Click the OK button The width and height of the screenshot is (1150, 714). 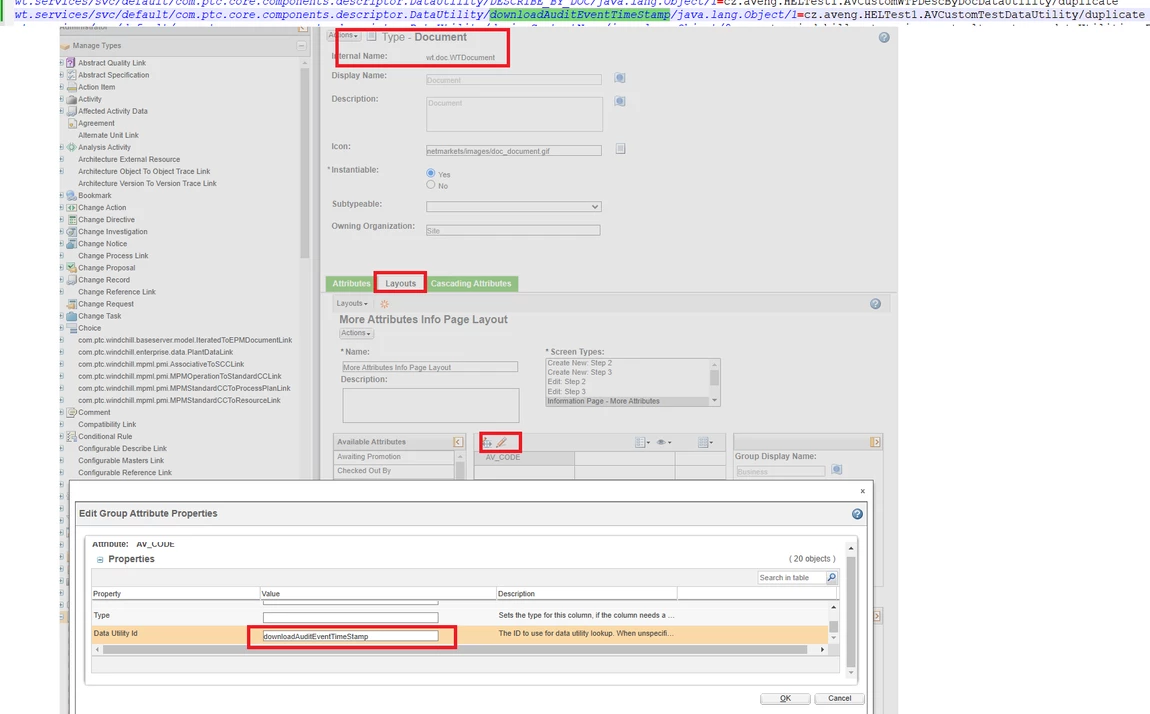coord(785,698)
